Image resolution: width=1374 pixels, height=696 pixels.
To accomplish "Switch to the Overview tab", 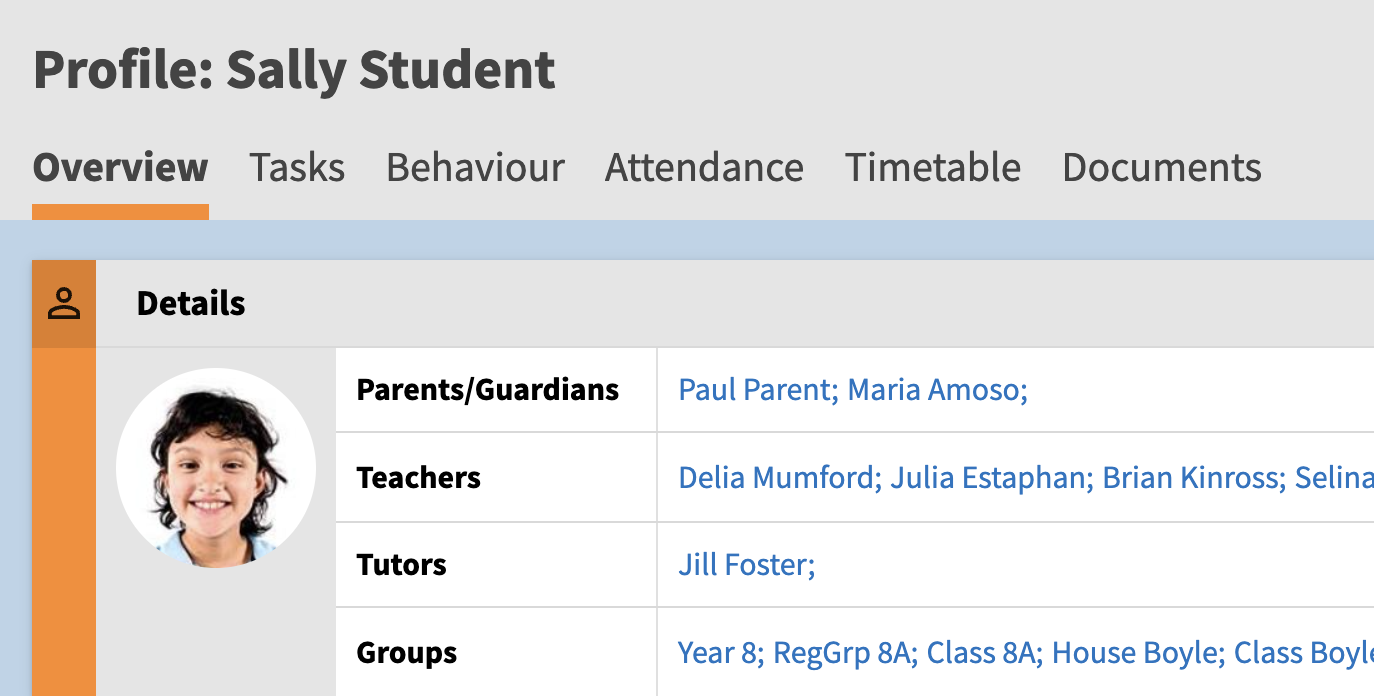I will (120, 167).
